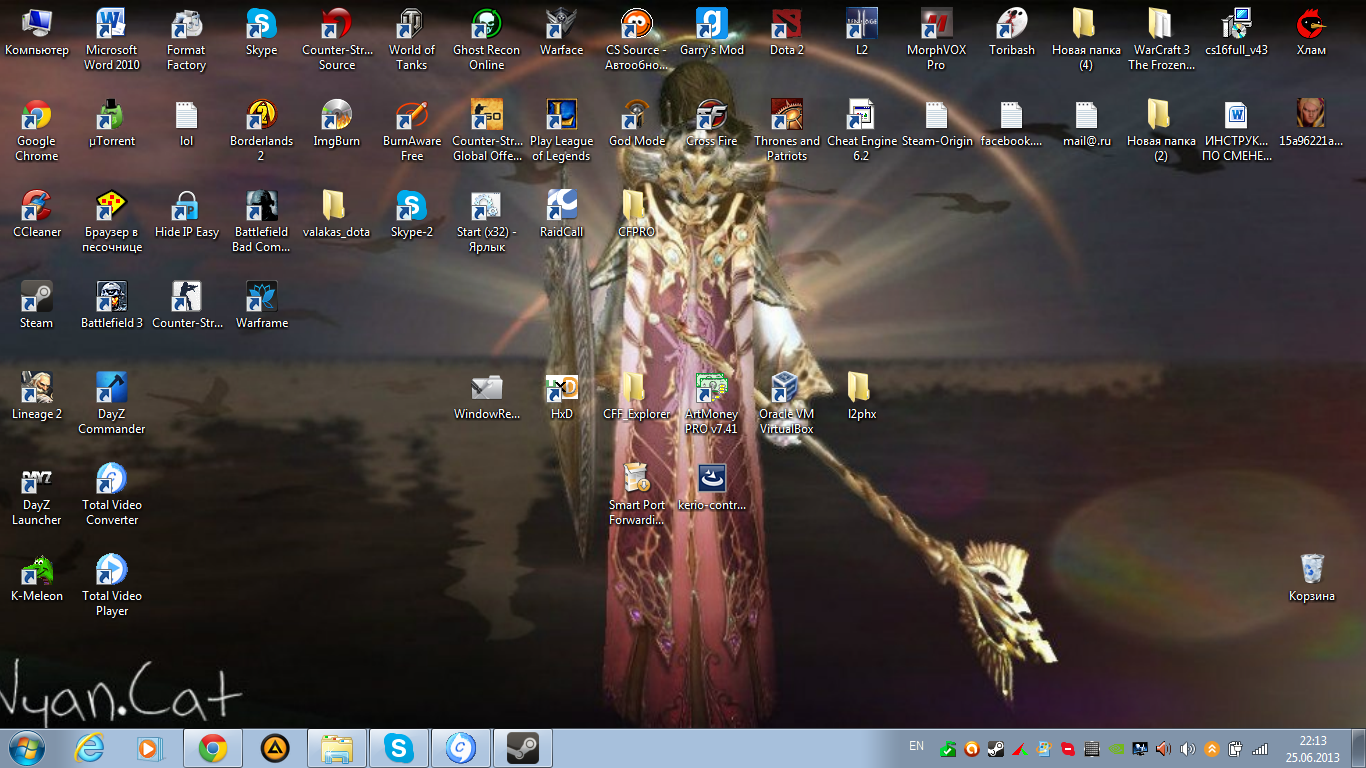Screen dimensions: 1366x768
Task: Select Play League of Legends icon
Action: [562, 130]
